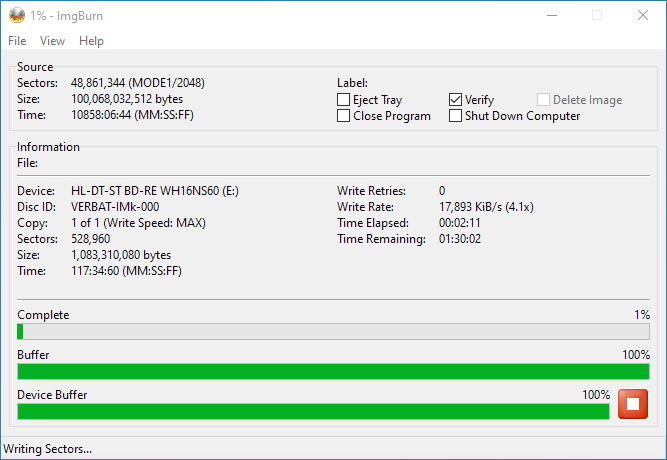Click source size 100,068,032,512 bytes
The width and height of the screenshot is (667, 460).
click(x=127, y=99)
